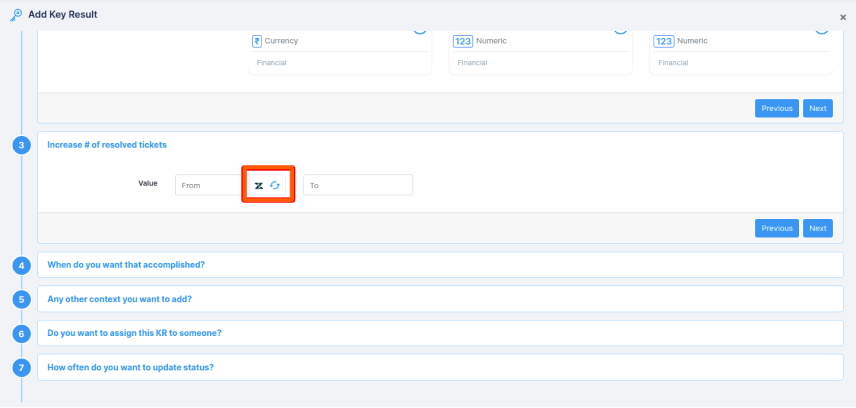Screen dimensions: 856x408
Task: Click Previous below the metric type cards
Action: coord(777,108)
